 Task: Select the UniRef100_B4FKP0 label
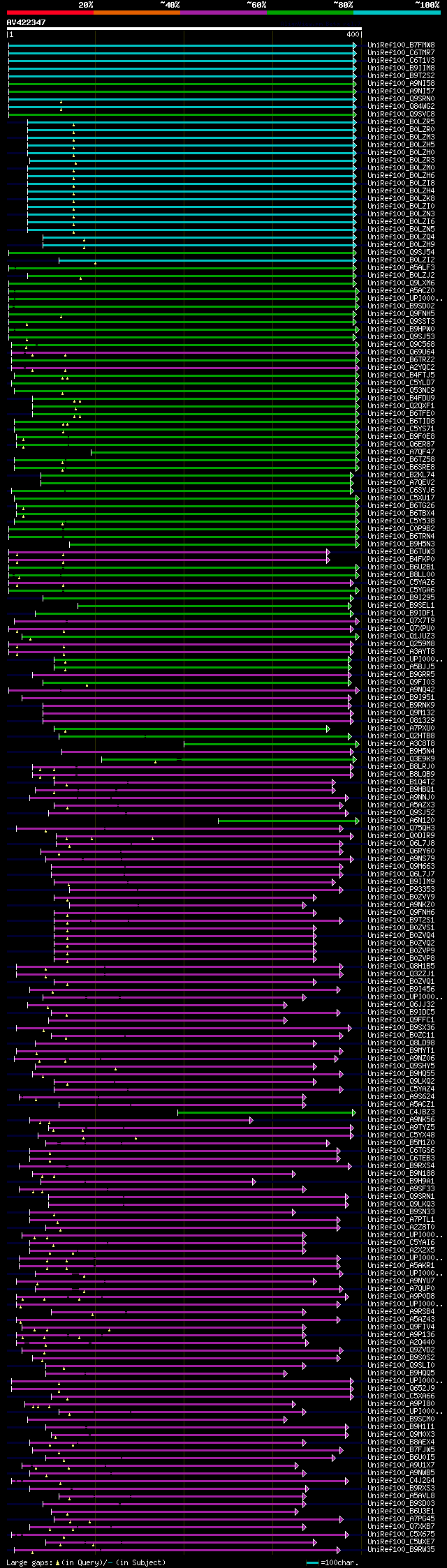pyautogui.click(x=401, y=559)
